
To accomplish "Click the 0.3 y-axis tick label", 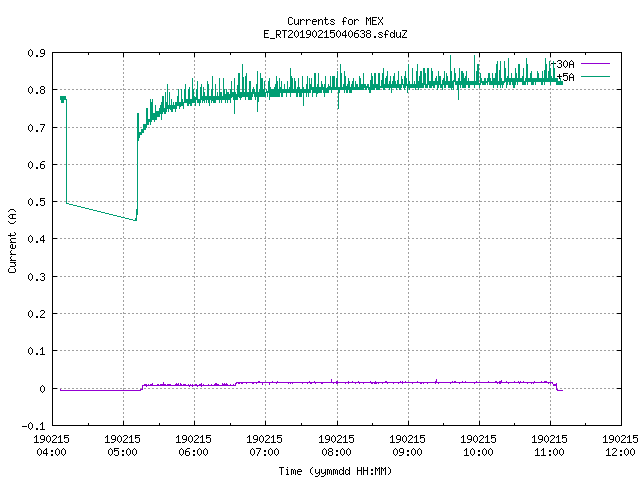I will pyautogui.click(x=36, y=277).
